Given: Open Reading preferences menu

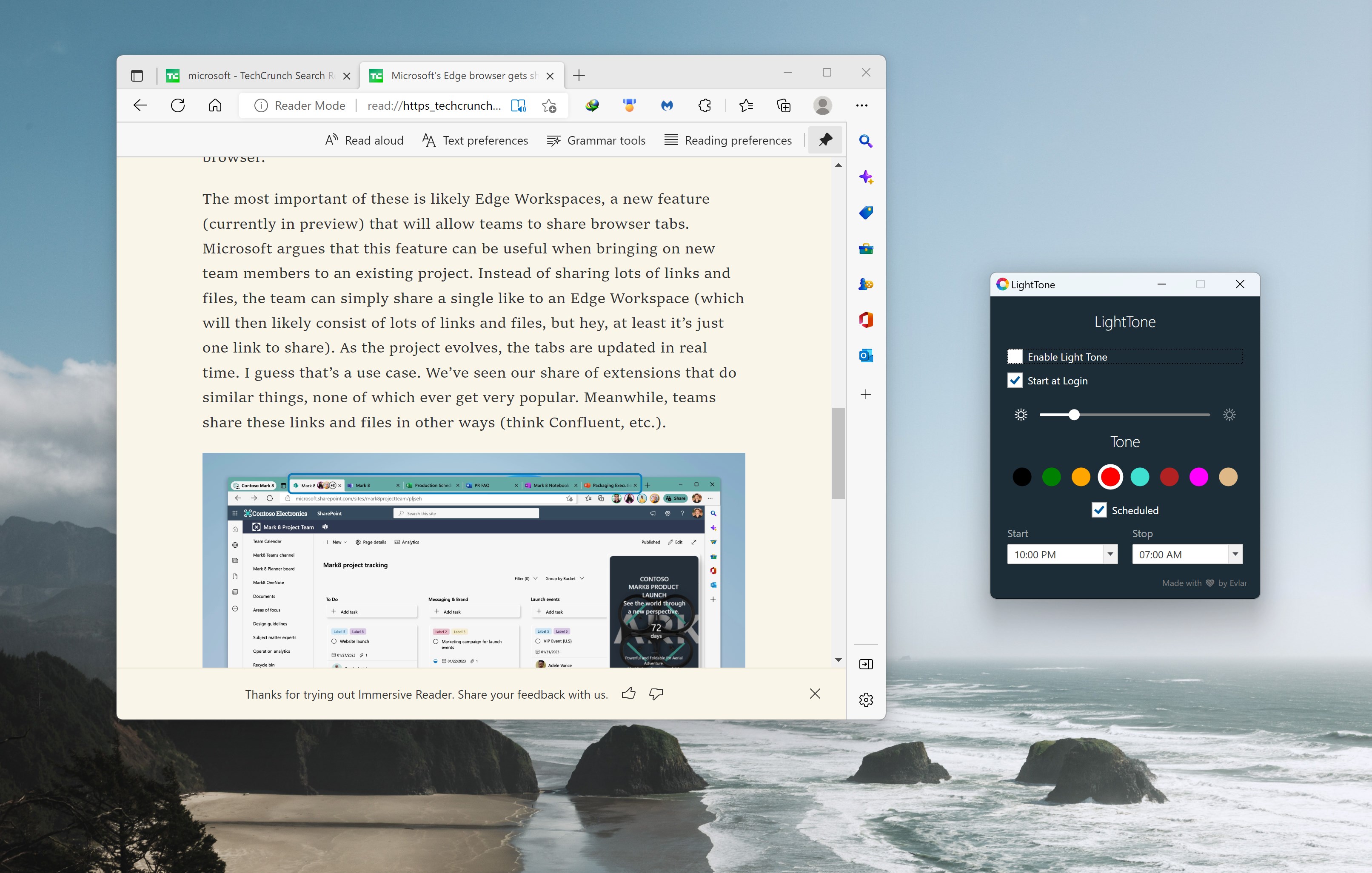Looking at the screenshot, I should coord(728,140).
